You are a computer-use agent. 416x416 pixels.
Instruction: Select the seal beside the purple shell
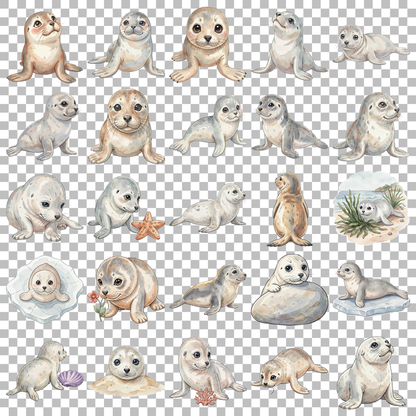pos(37,370)
